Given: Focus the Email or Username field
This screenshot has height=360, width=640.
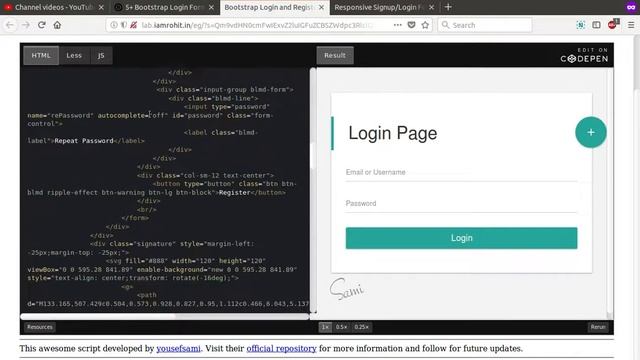Looking at the screenshot, I should pos(461,173).
